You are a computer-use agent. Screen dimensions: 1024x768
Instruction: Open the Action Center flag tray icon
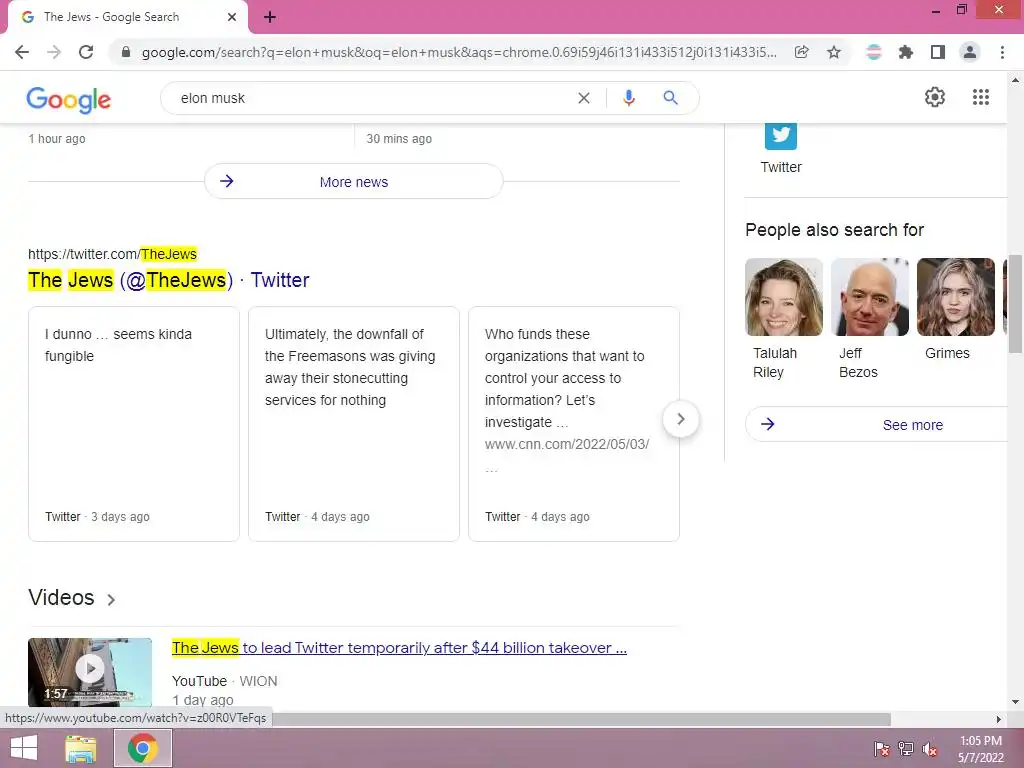pos(882,749)
